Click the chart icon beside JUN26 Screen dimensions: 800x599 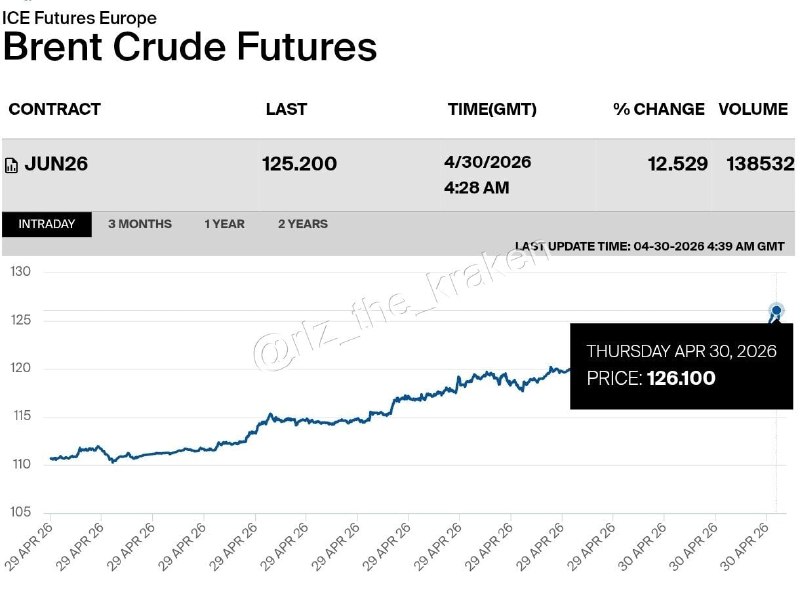[12, 165]
